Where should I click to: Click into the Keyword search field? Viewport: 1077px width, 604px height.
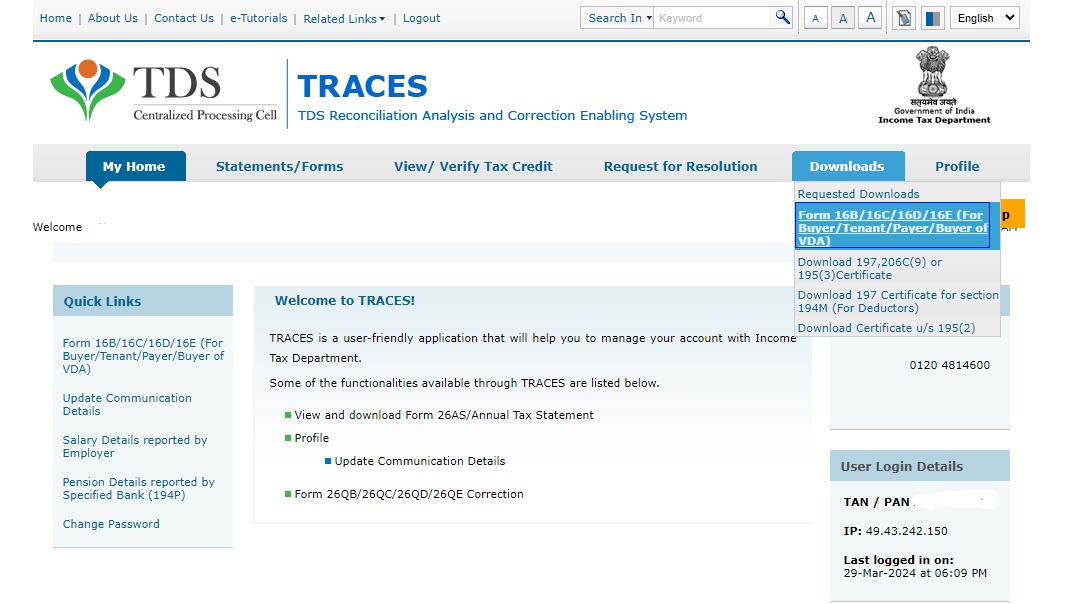[711, 18]
